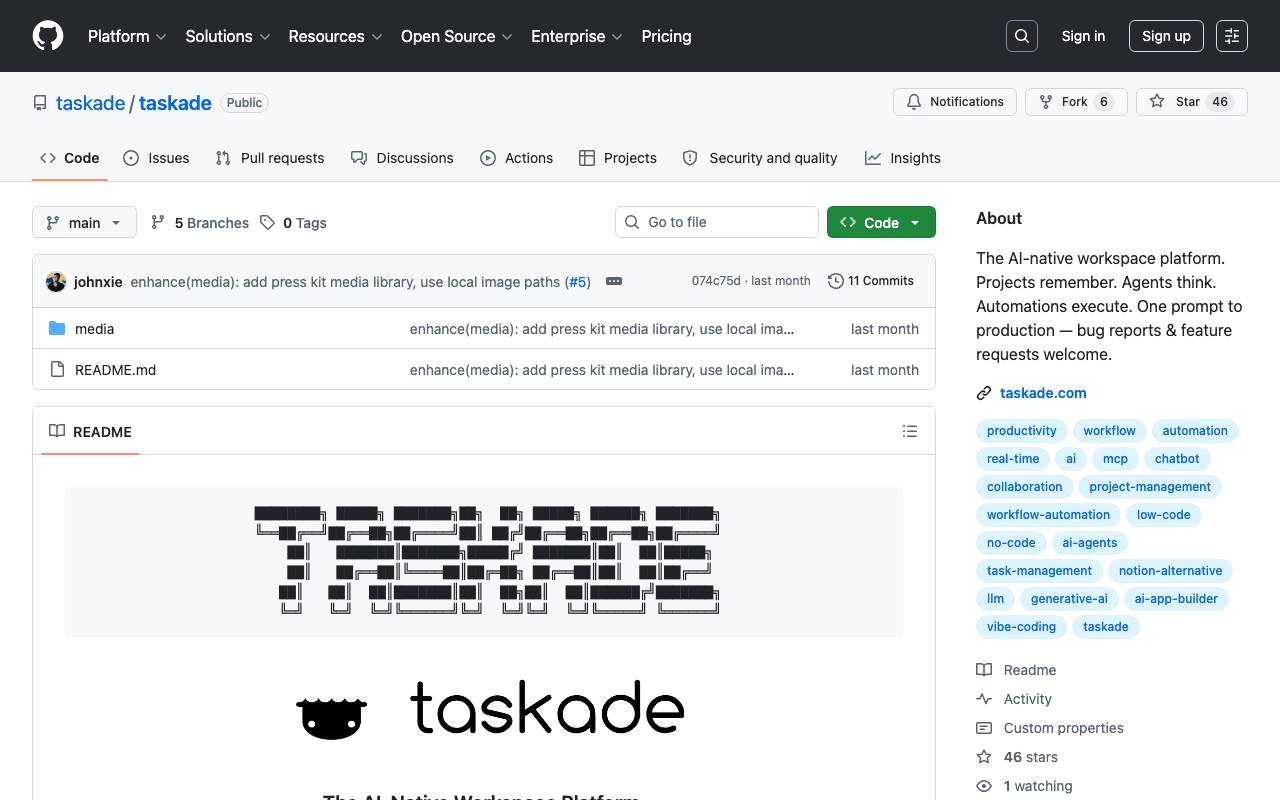Image resolution: width=1280 pixels, height=800 pixels.
Task: Click the eye icon beside 1 watching
Action: pyautogui.click(x=984, y=786)
